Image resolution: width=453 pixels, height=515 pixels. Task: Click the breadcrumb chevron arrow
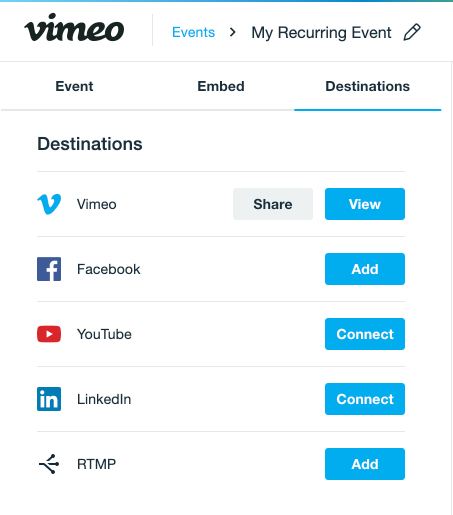tap(233, 32)
